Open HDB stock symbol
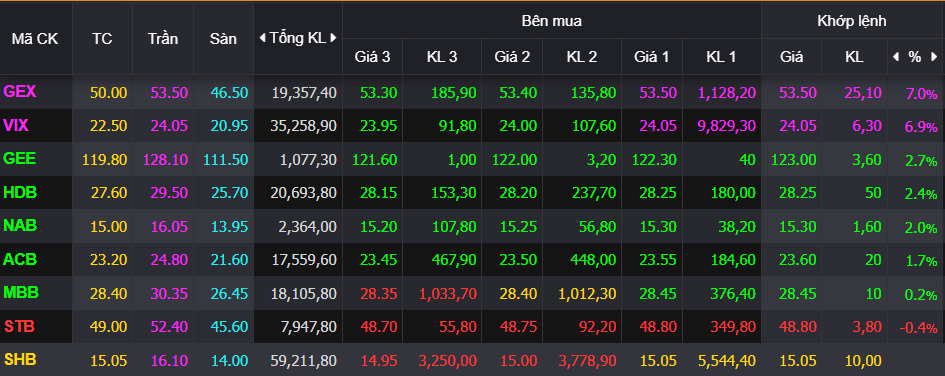Viewport: 945px width, 376px height. 20,192
